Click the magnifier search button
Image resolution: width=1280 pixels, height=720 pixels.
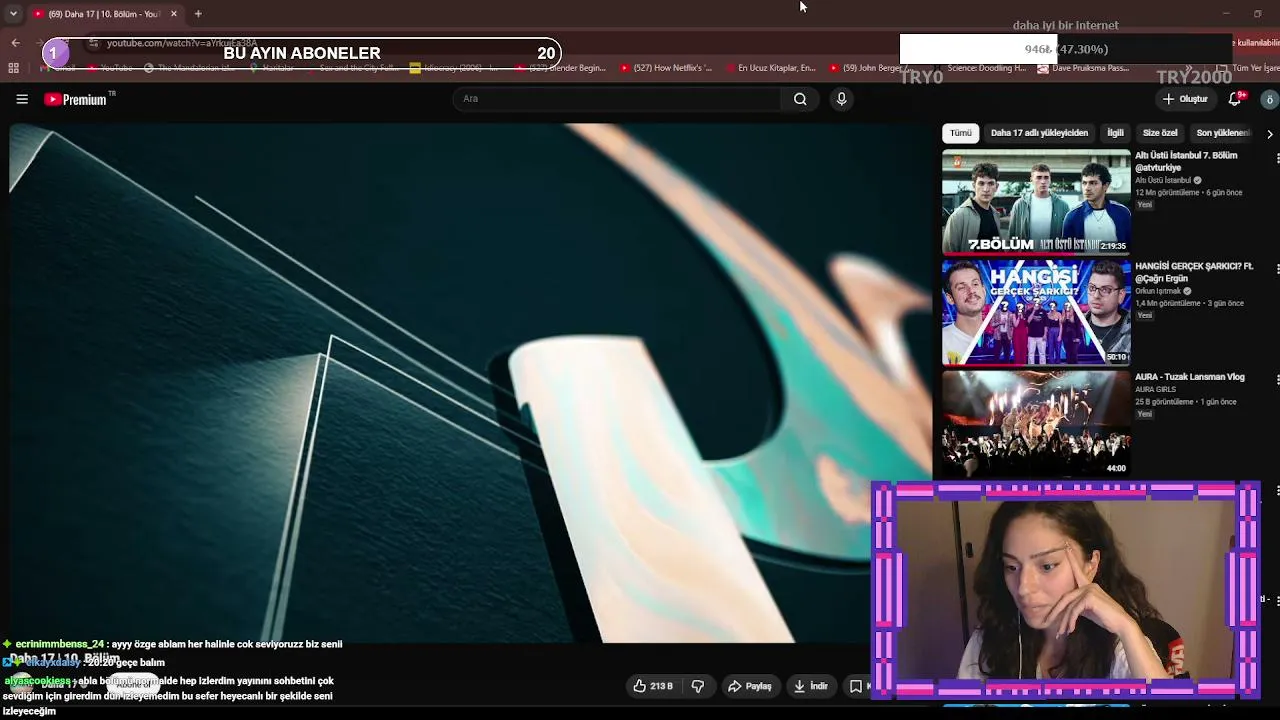(800, 99)
